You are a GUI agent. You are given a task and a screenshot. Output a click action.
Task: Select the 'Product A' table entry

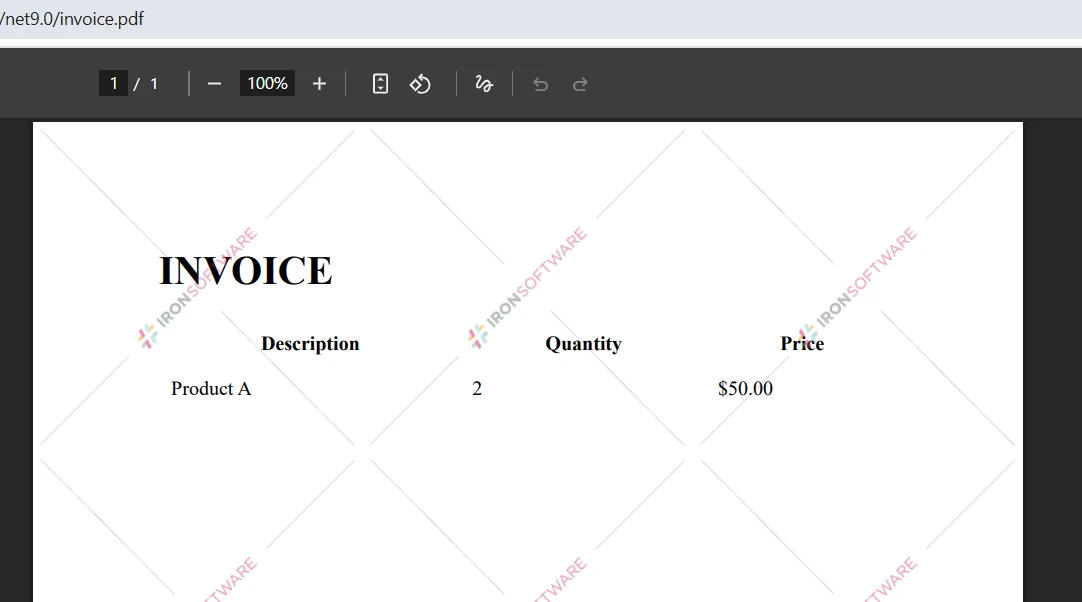tap(211, 388)
